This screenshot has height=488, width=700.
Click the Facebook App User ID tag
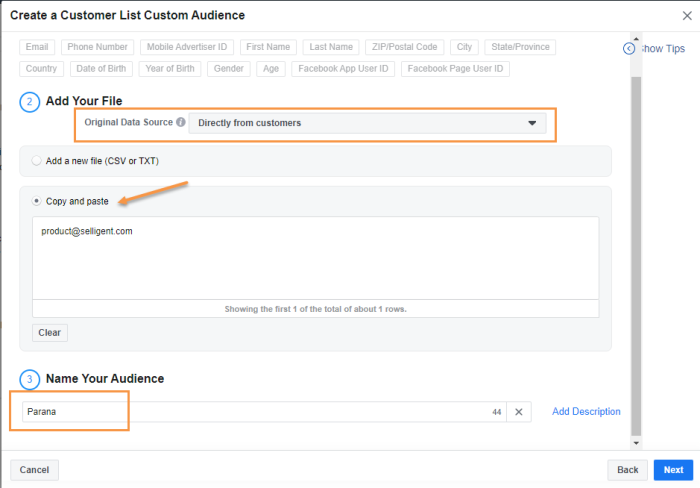[344, 69]
